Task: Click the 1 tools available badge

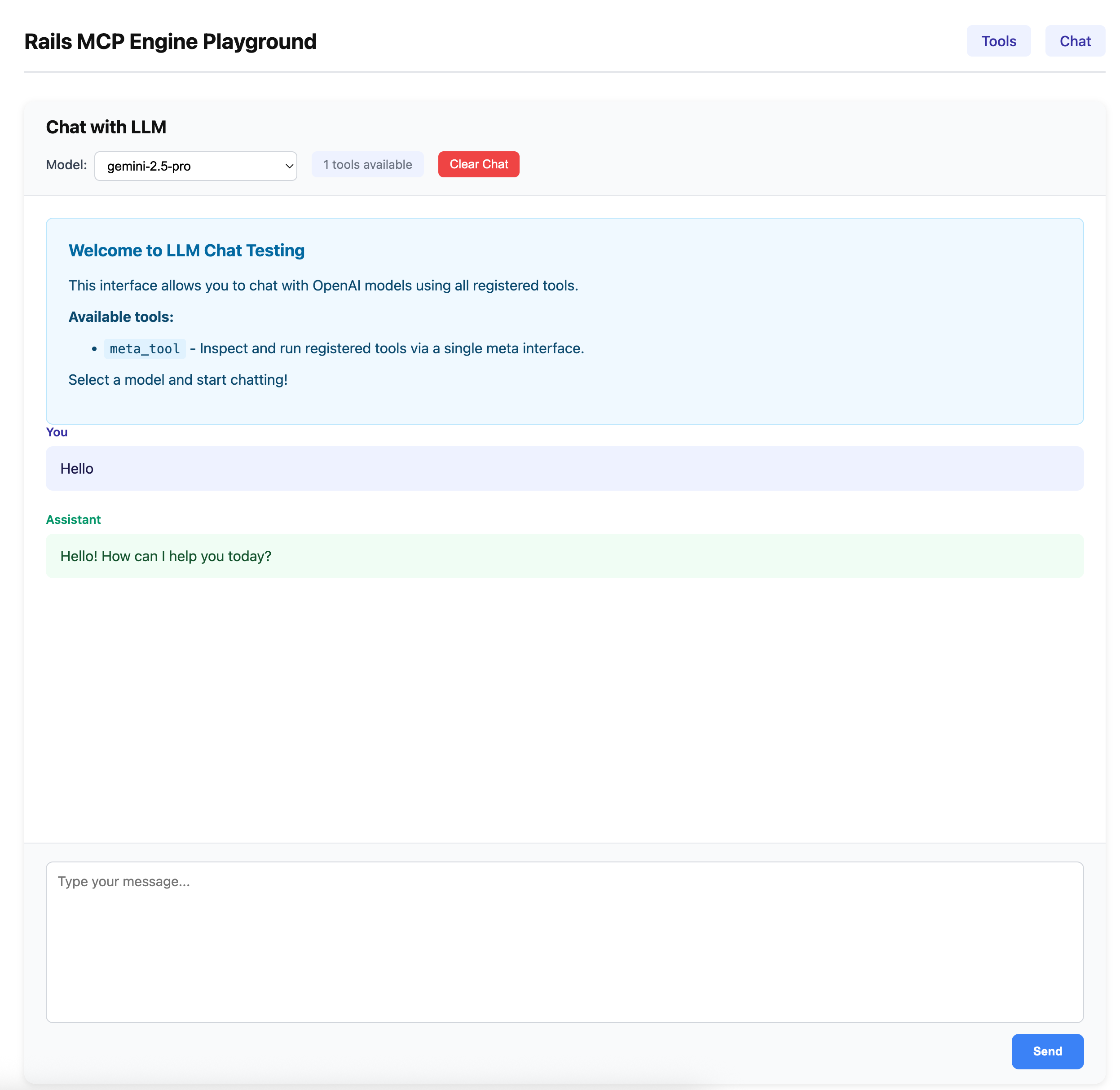Action: click(x=367, y=165)
